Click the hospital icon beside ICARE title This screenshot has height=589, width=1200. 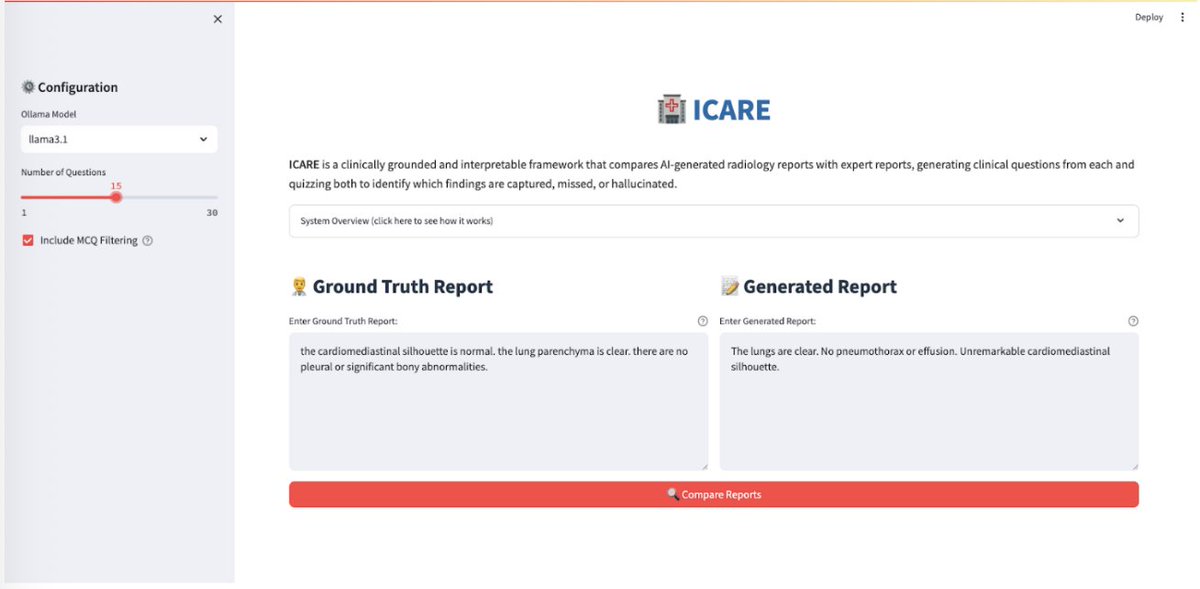tap(671, 110)
